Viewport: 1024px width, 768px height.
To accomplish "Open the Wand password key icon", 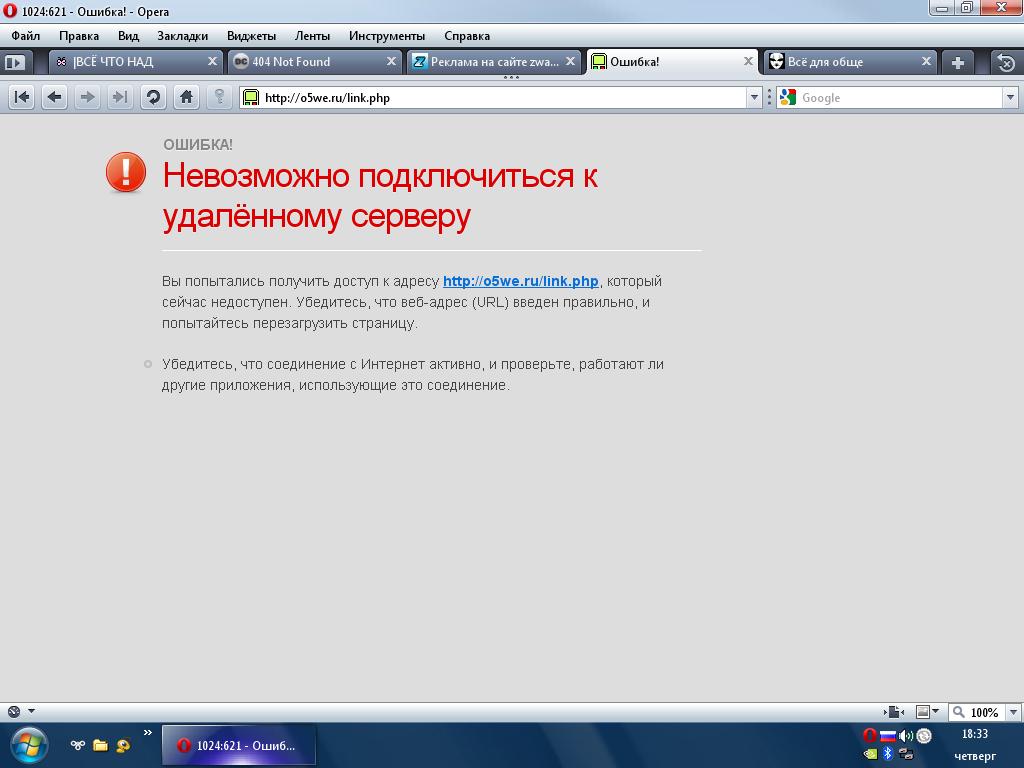I will [x=219, y=97].
